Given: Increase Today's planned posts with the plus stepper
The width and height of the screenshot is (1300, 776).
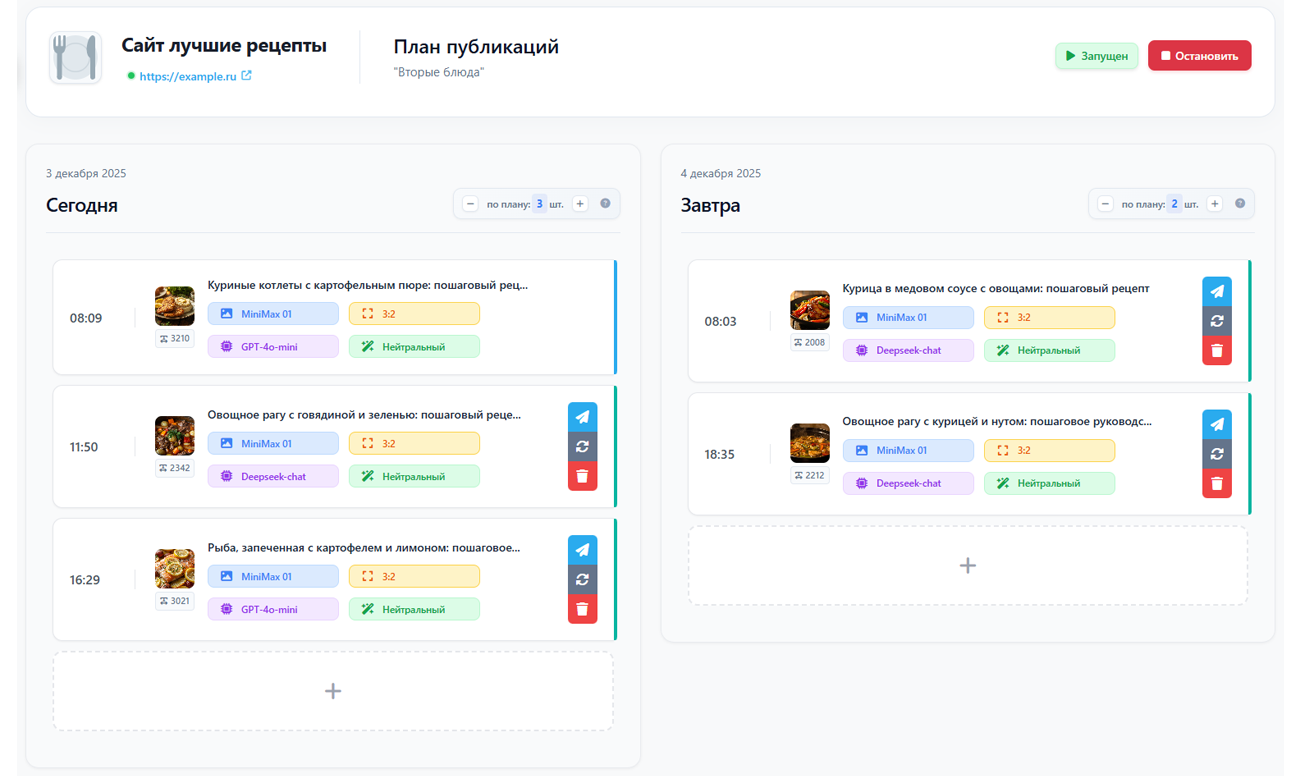Looking at the screenshot, I should pyautogui.click(x=580, y=203).
